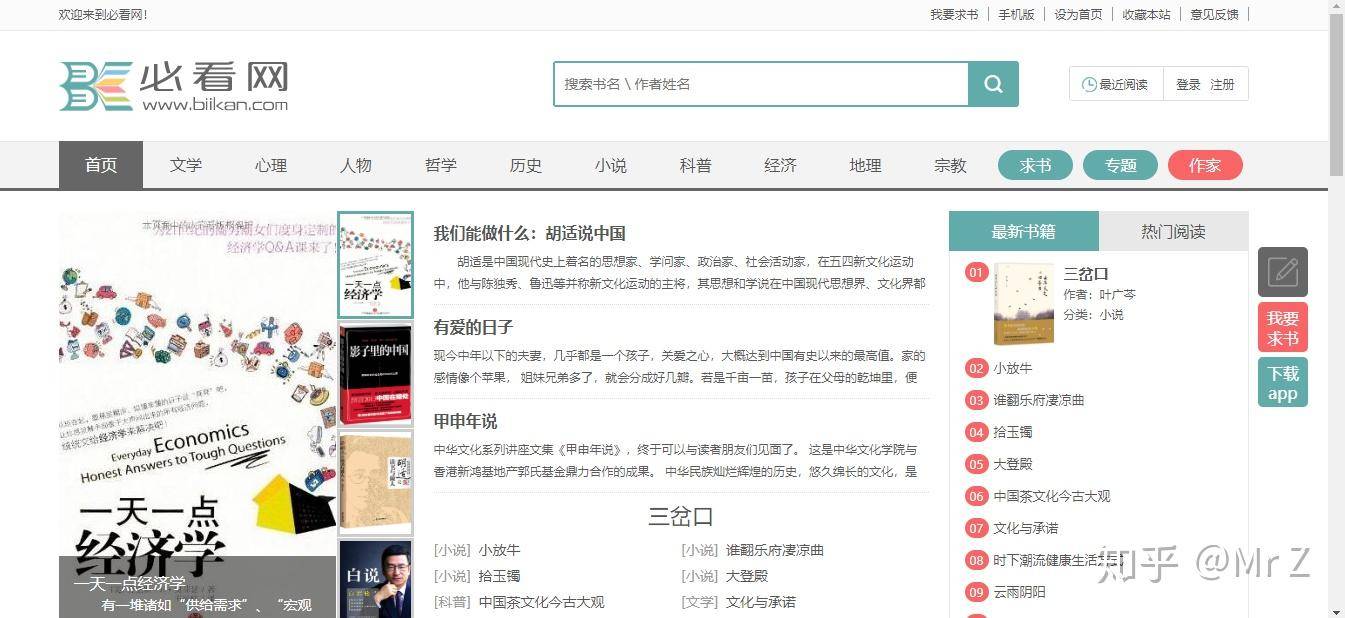The image size is (1345, 618).
Task: Open rank 02 小放牛 in the sidebar
Action: 1012,368
